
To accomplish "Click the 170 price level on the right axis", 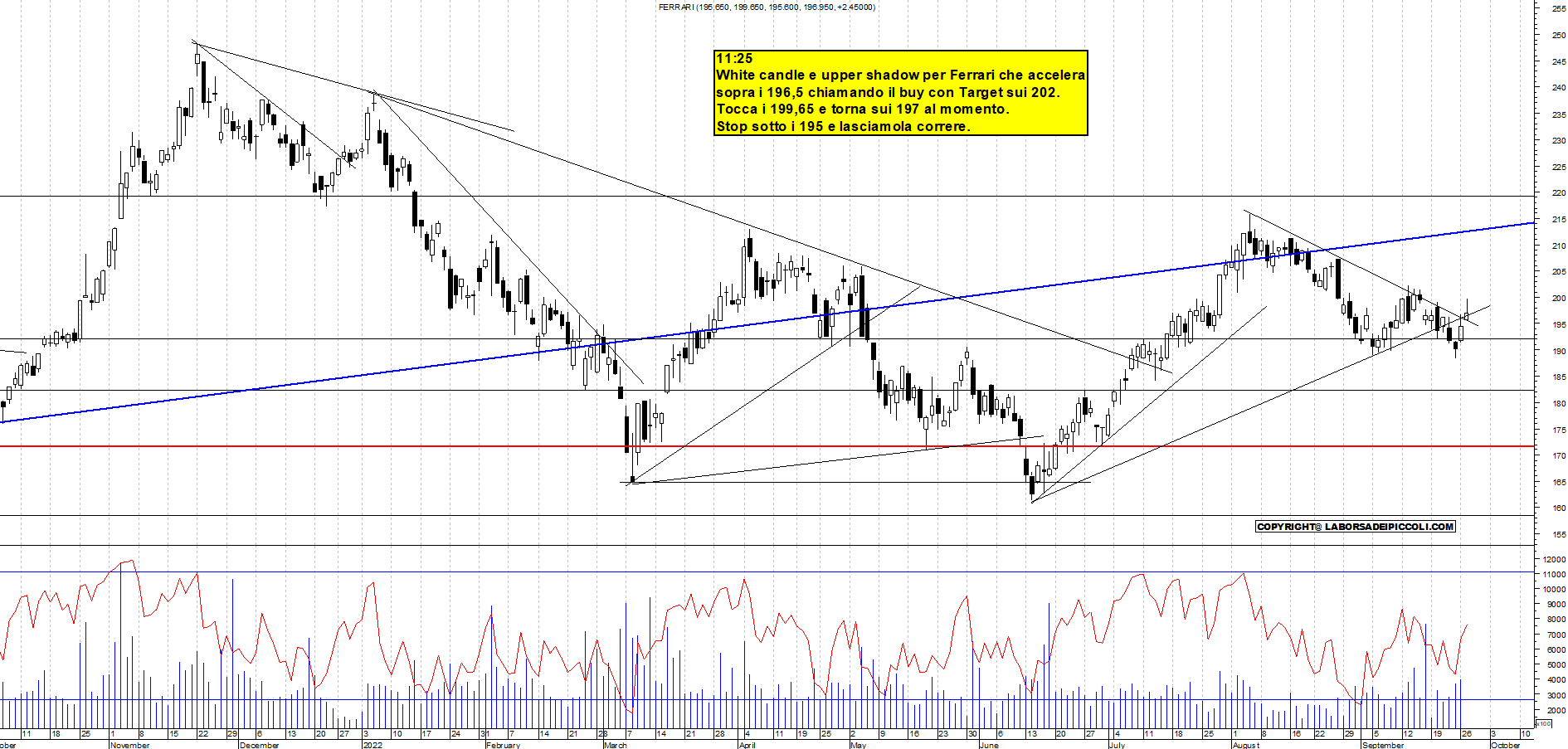I will [x=1558, y=455].
